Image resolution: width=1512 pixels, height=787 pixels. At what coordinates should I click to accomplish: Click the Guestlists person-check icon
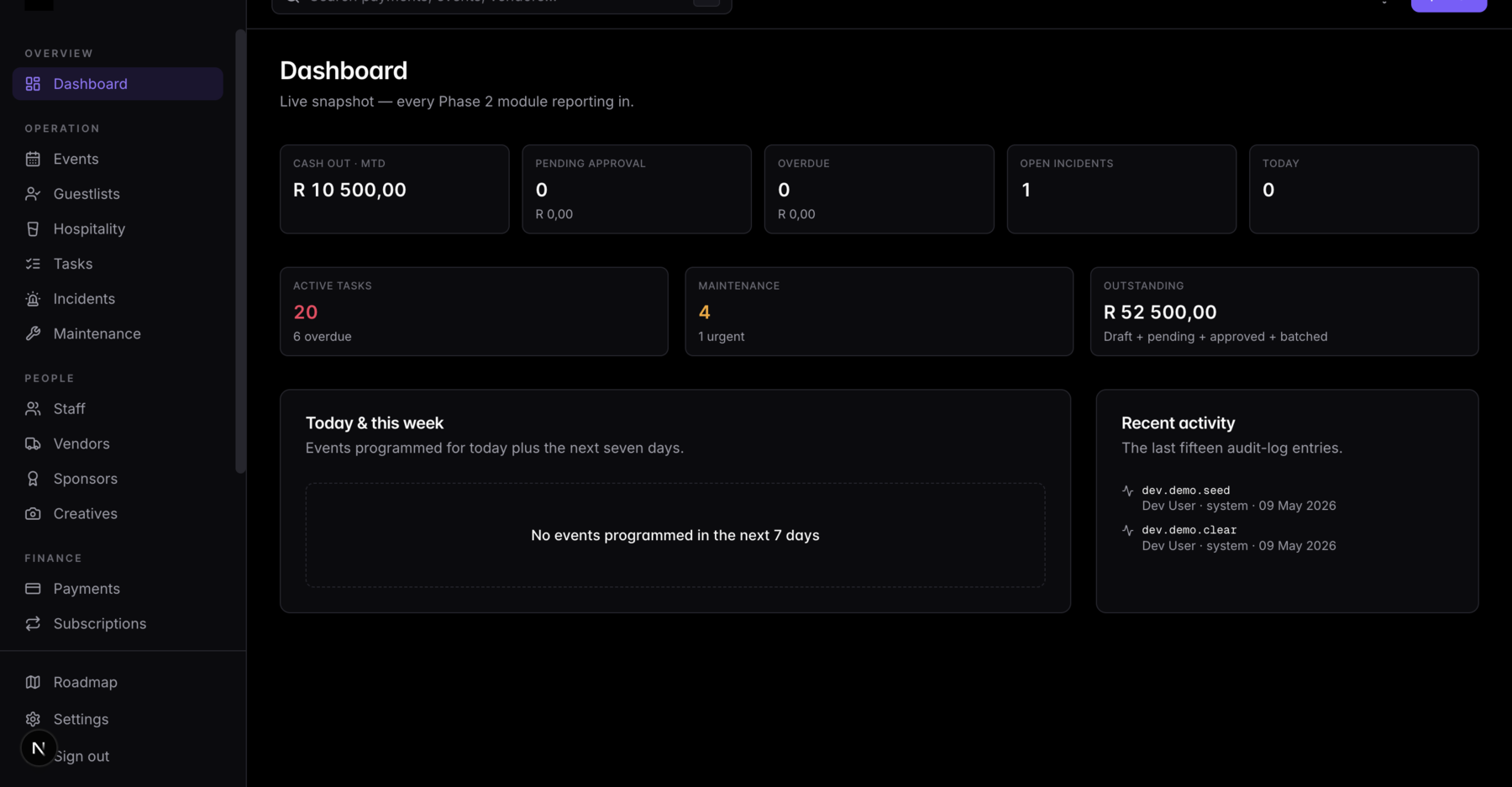pos(33,194)
